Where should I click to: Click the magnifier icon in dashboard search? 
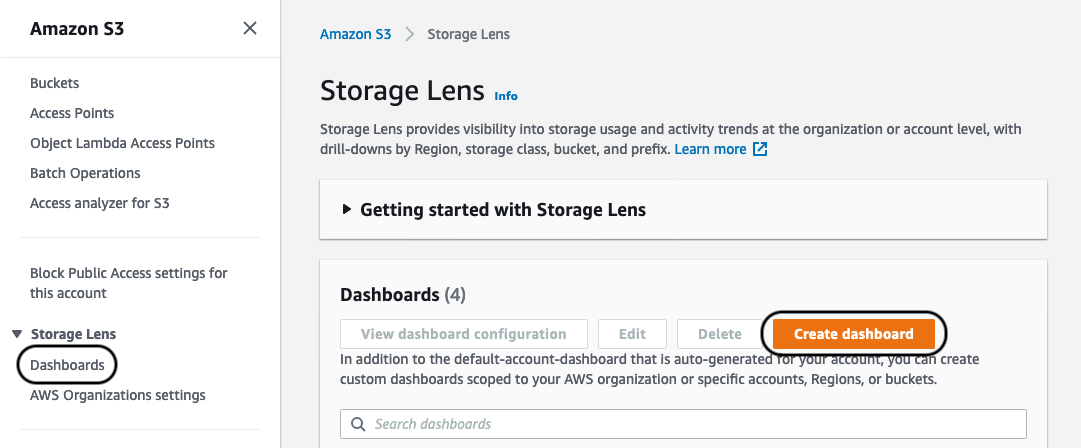click(358, 424)
